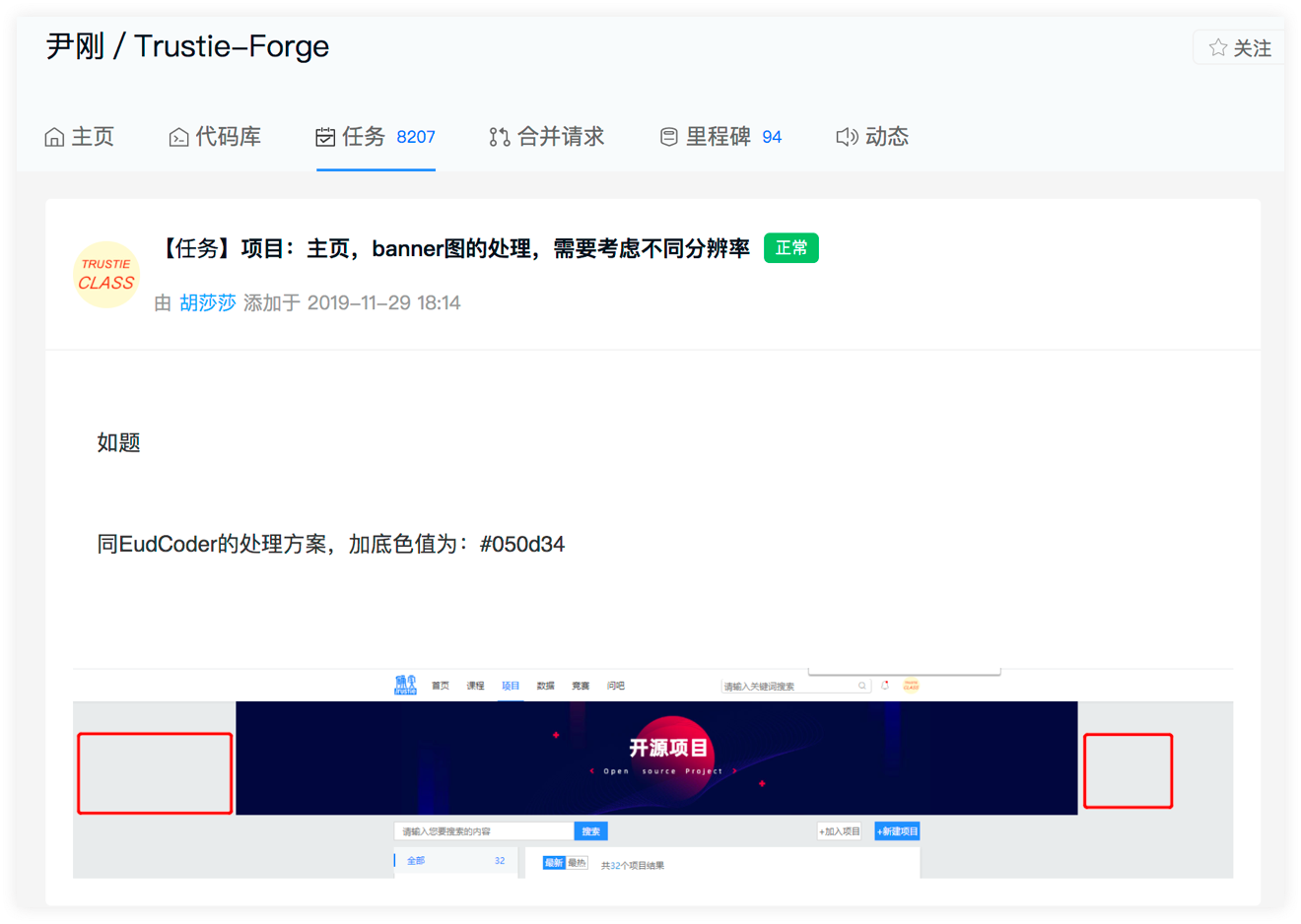
Task: Click the 94 milestone count badge
Action: 772,138
